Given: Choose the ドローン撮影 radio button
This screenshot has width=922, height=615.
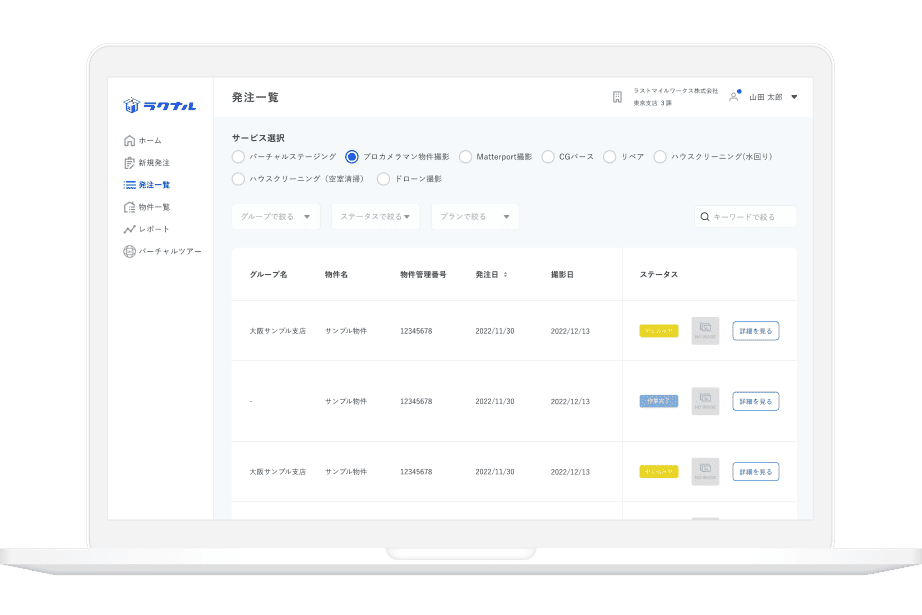Looking at the screenshot, I should (384, 179).
